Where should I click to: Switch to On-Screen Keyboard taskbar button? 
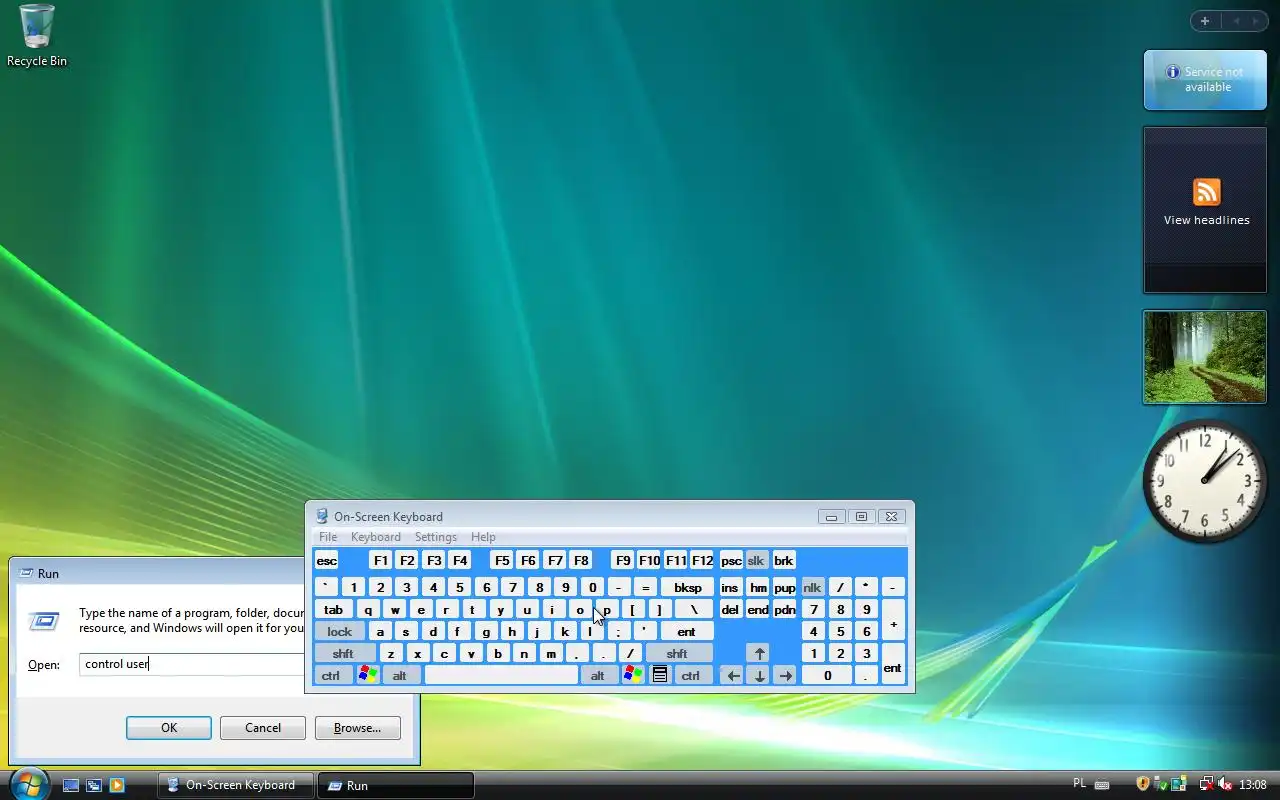click(x=236, y=785)
